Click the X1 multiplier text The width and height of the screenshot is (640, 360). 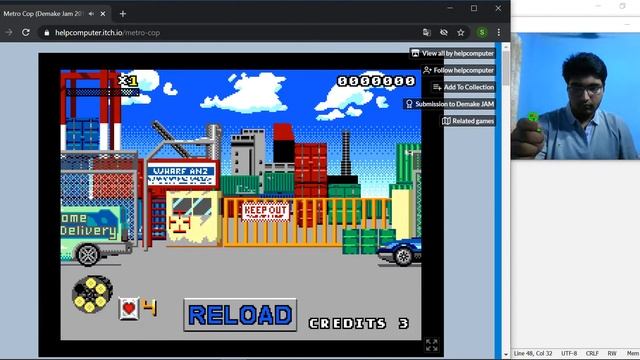tap(127, 80)
